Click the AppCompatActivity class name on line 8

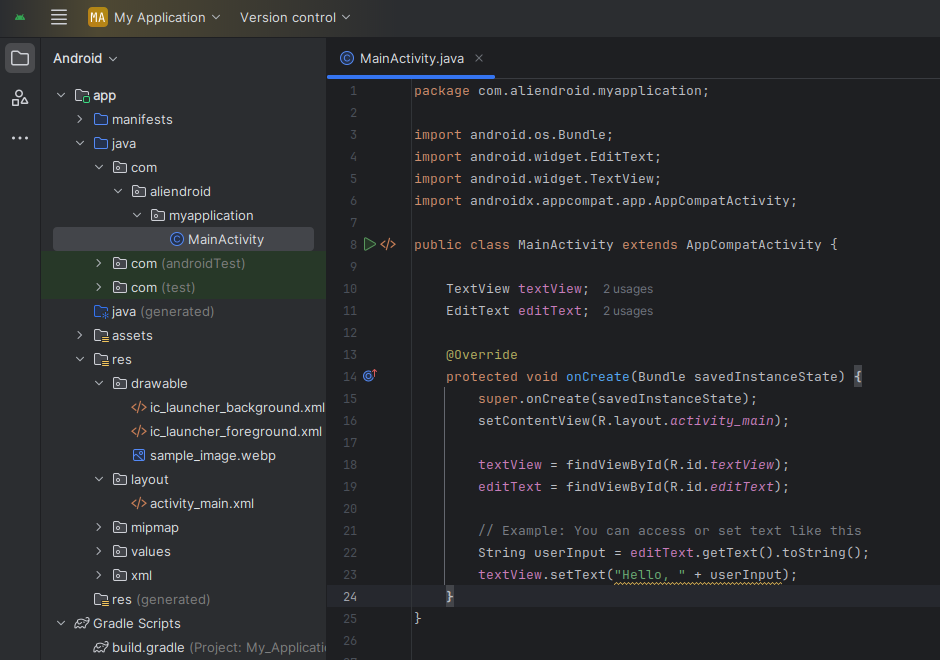754,245
